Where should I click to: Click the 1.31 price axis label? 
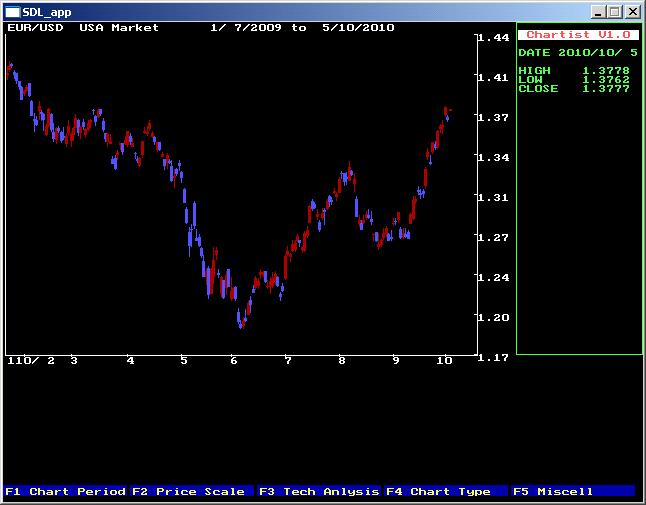tap(494, 198)
